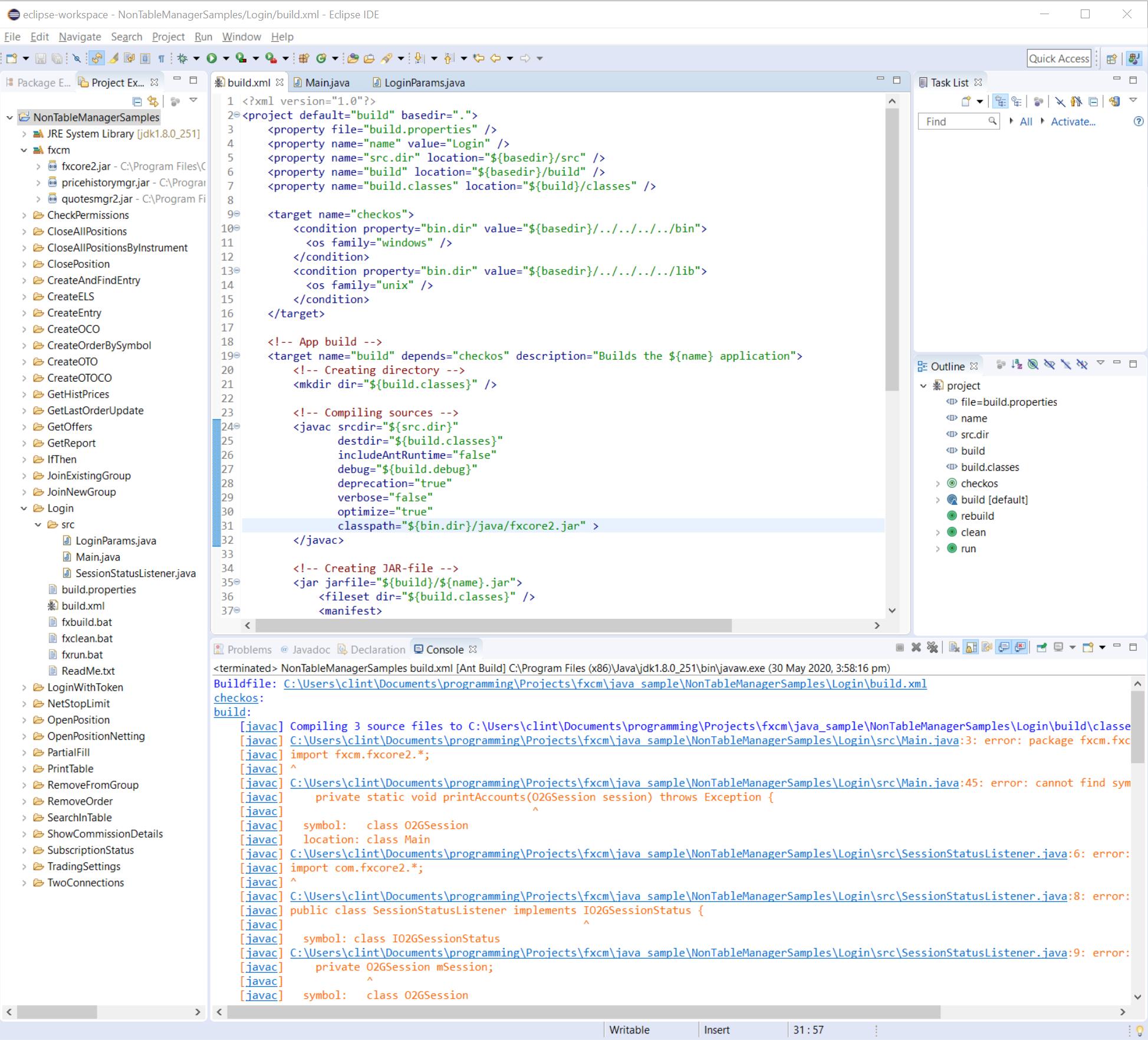The height and width of the screenshot is (1040, 1148).
Task: Expand the CheckPermissions folder
Action: [24, 215]
